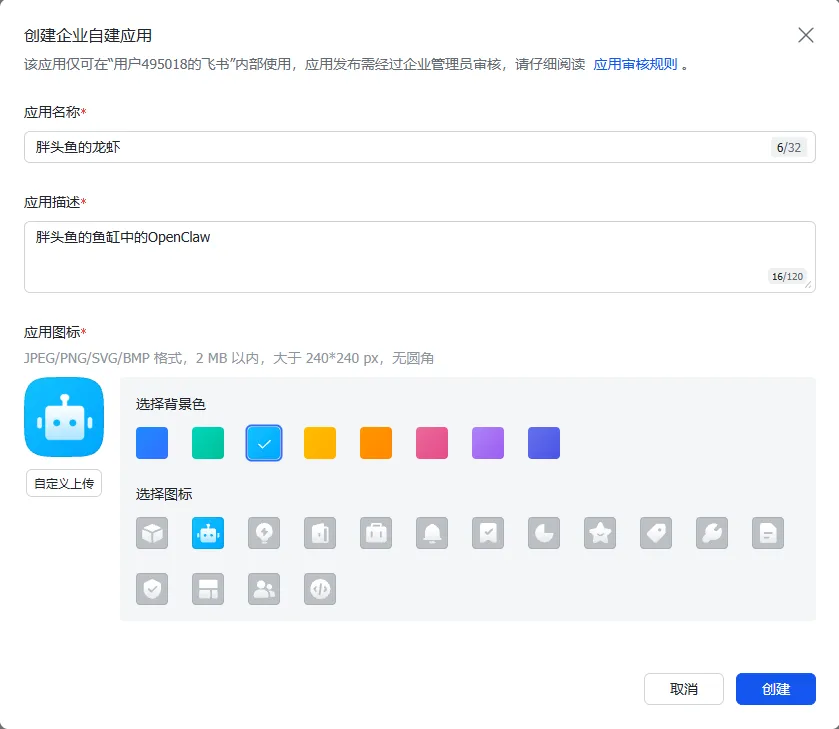Pick the price tag app icon

pyautogui.click(x=656, y=533)
